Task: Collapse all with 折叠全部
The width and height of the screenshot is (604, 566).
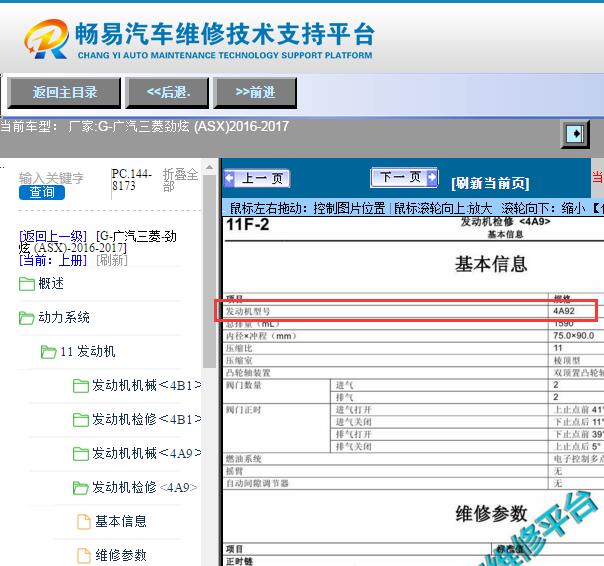Action: [x=180, y=180]
